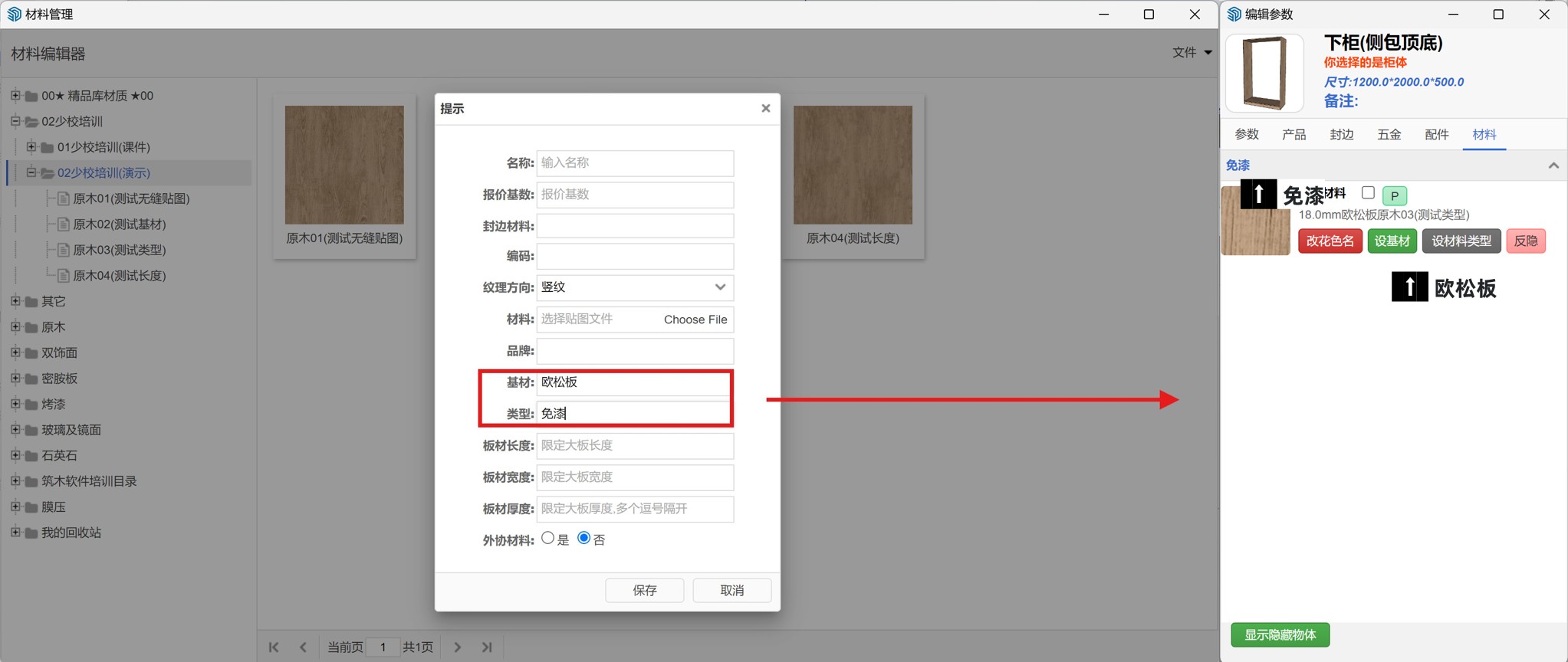Click Choose File for 材料 texture
1568x662 pixels.
695,320
